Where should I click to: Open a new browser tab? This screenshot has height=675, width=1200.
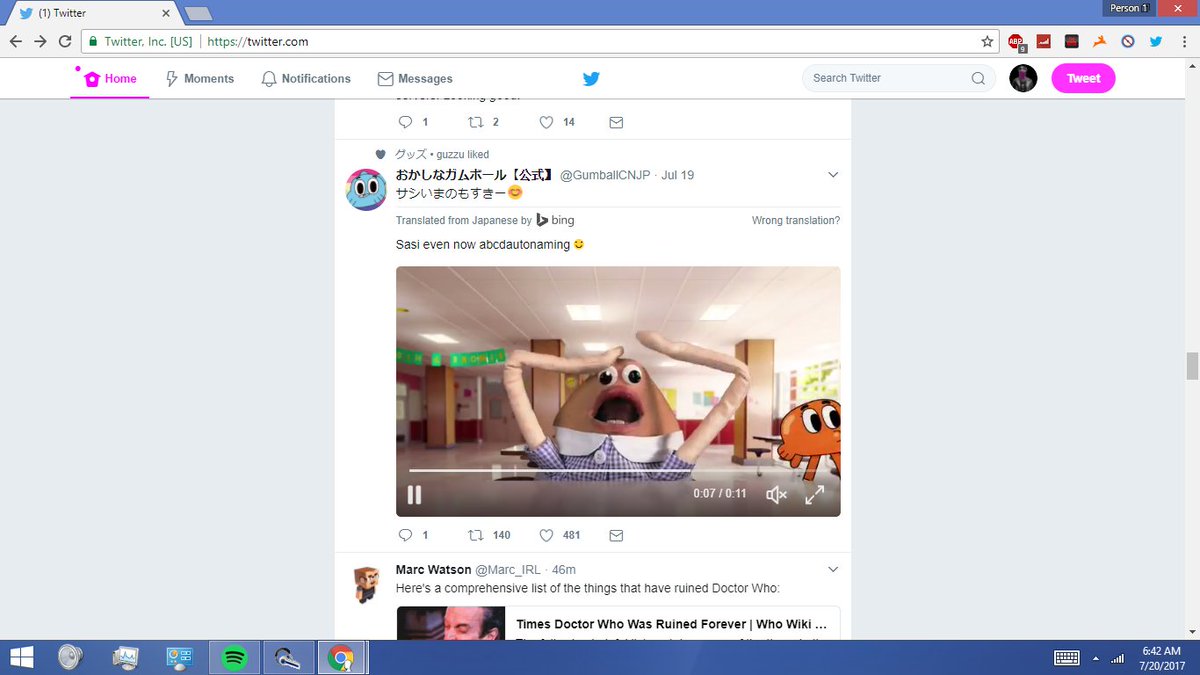198,13
